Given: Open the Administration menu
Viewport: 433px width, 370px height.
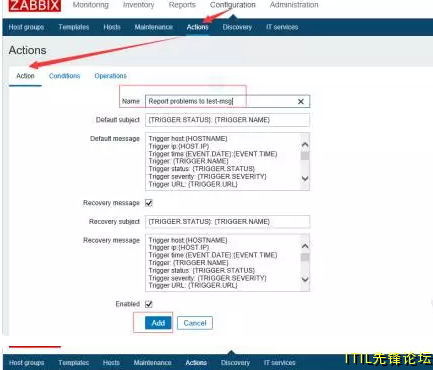Looking at the screenshot, I should point(294,5).
